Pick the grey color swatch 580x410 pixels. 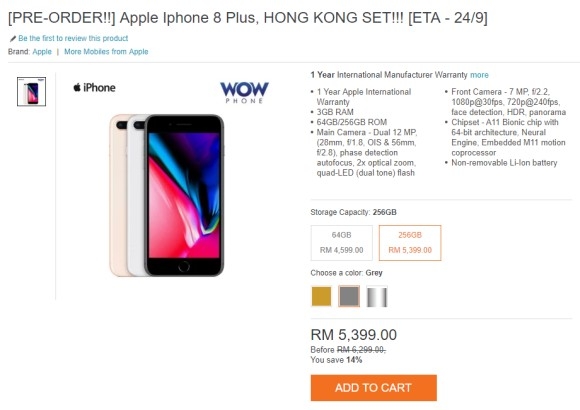click(x=349, y=296)
